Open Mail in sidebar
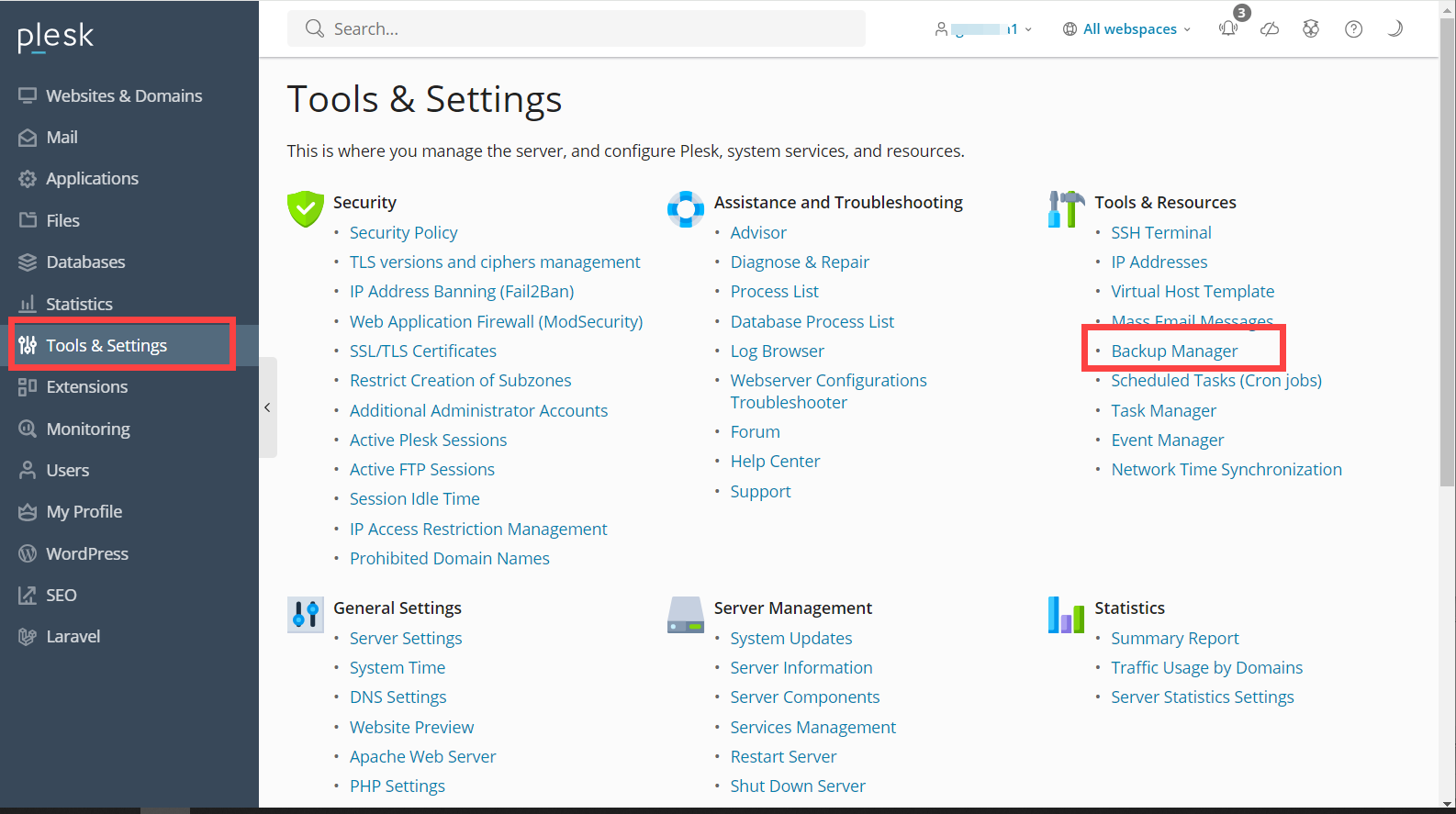This screenshot has height=814, width=1456. 62,138
